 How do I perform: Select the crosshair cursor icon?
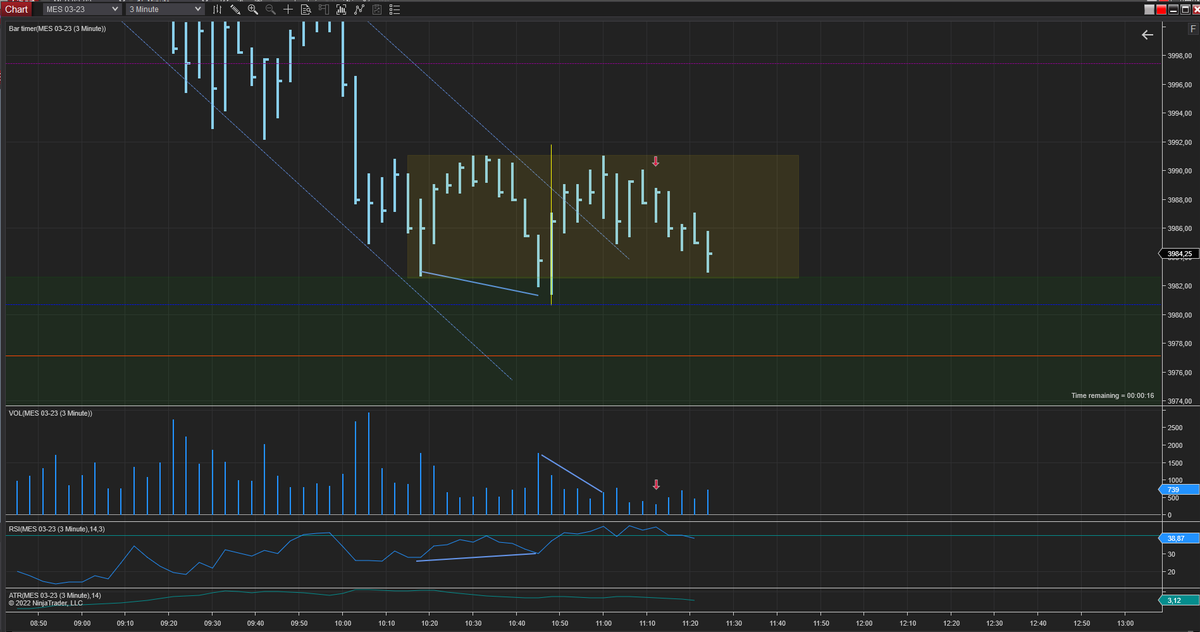(x=288, y=9)
